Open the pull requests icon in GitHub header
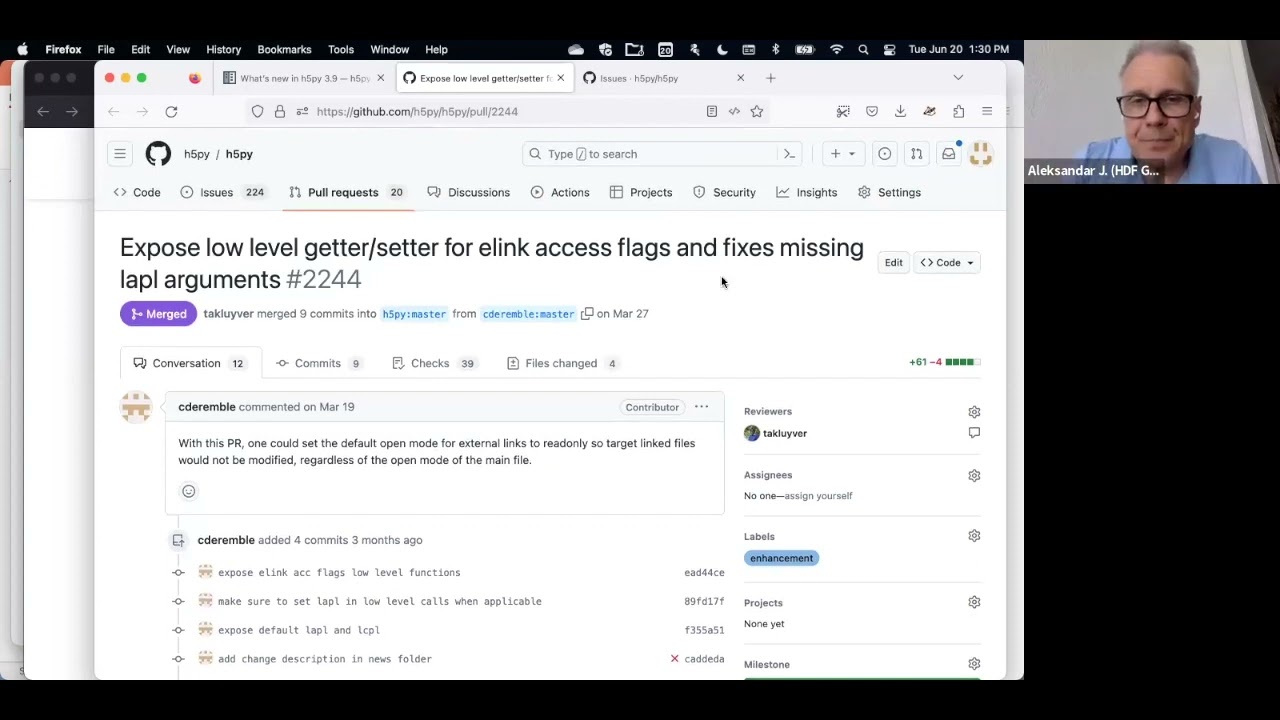1280x720 pixels. click(916, 154)
